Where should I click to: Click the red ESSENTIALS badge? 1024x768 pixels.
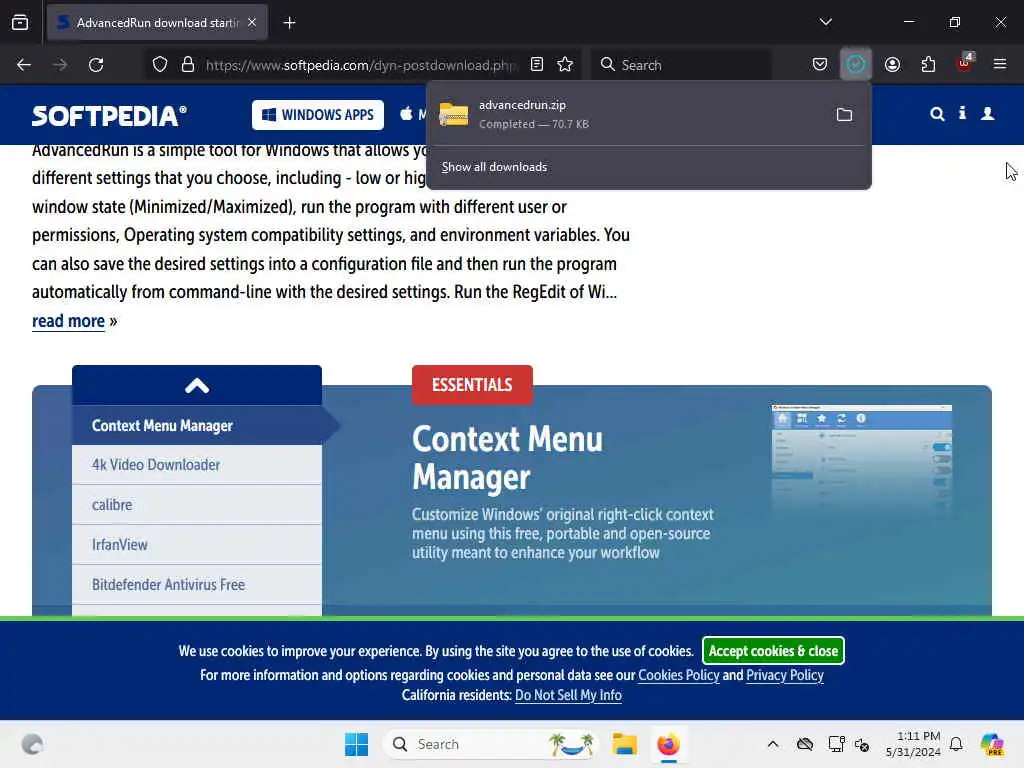tap(472, 385)
